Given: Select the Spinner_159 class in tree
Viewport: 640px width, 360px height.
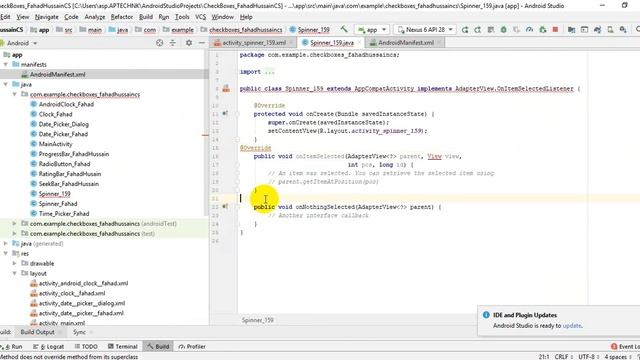Looking at the screenshot, I should (54, 194).
